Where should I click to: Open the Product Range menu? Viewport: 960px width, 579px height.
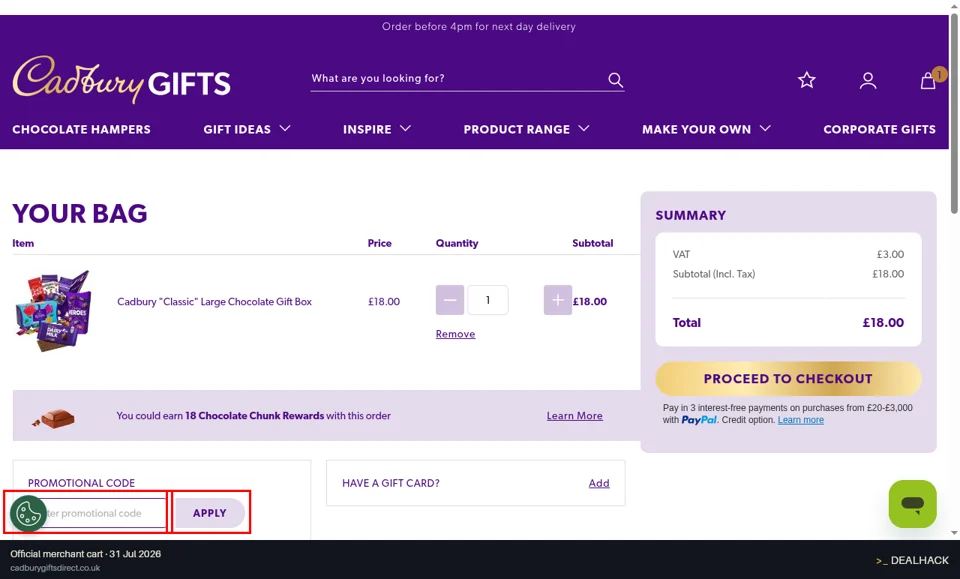click(517, 129)
